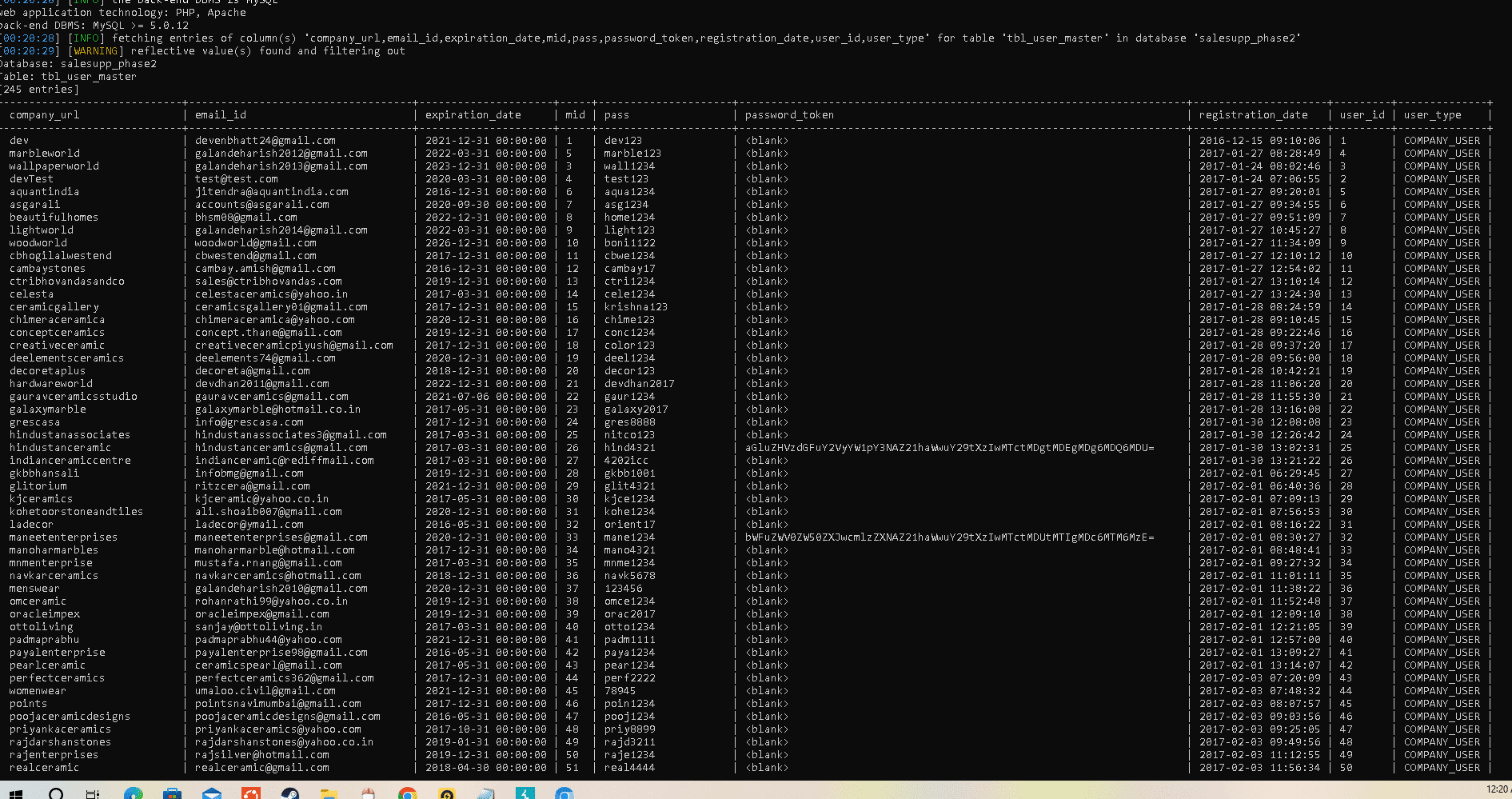
Task: Click the Windows Start button
Action: pos(14,793)
